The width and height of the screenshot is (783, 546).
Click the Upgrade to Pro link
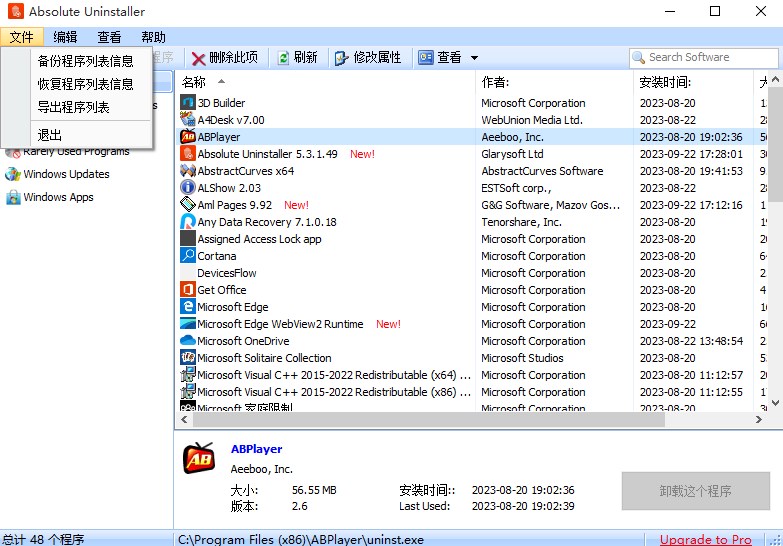[x=706, y=540]
